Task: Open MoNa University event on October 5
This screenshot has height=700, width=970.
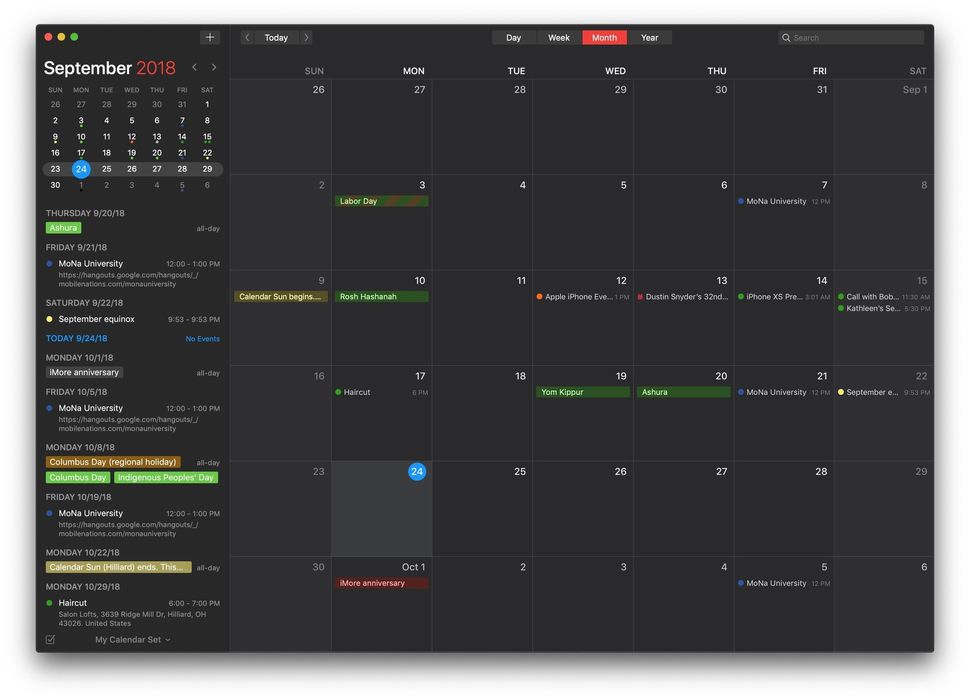Action: pos(783,583)
